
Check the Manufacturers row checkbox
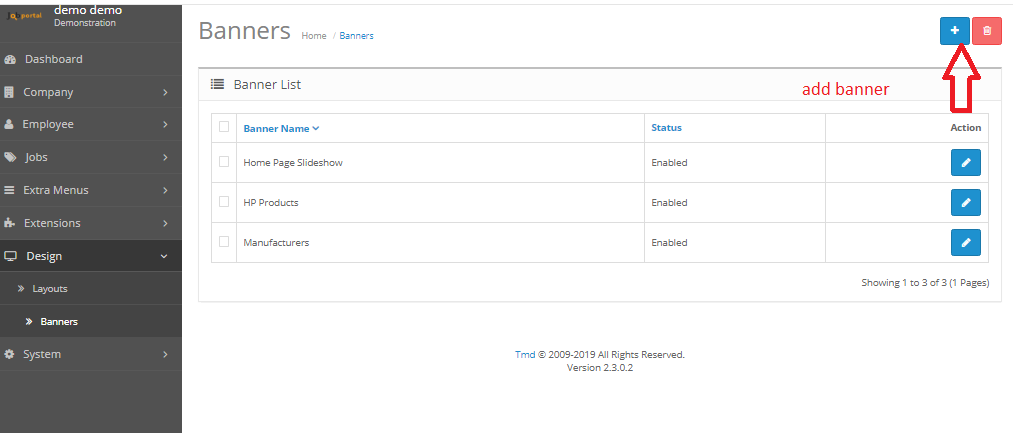[224, 242]
